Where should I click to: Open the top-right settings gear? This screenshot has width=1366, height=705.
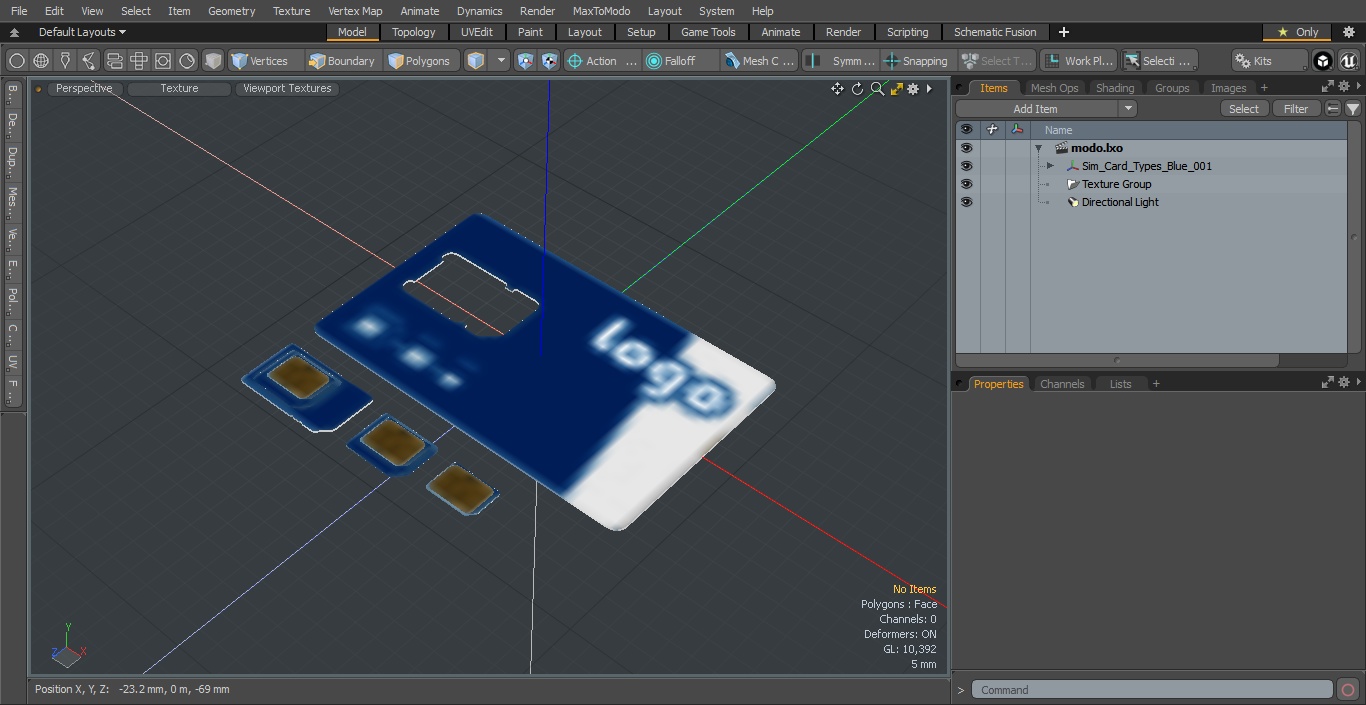pos(1348,32)
